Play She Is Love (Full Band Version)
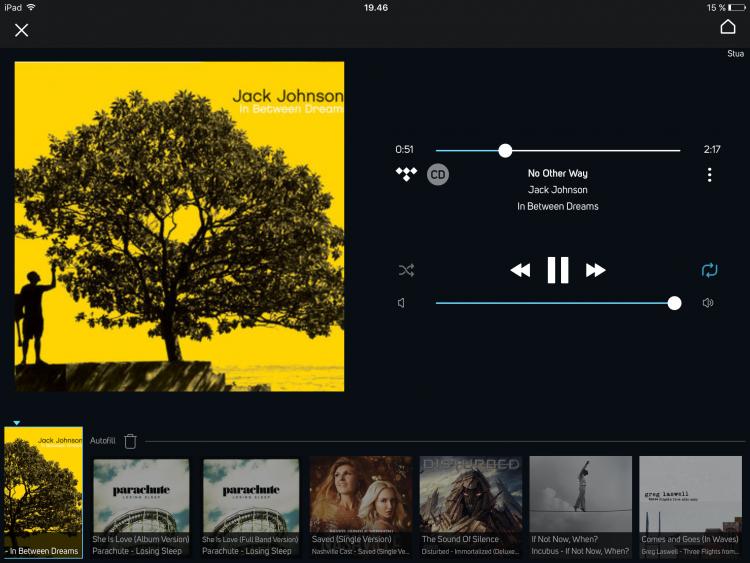Viewport: 750px width, 563px height. click(x=251, y=507)
